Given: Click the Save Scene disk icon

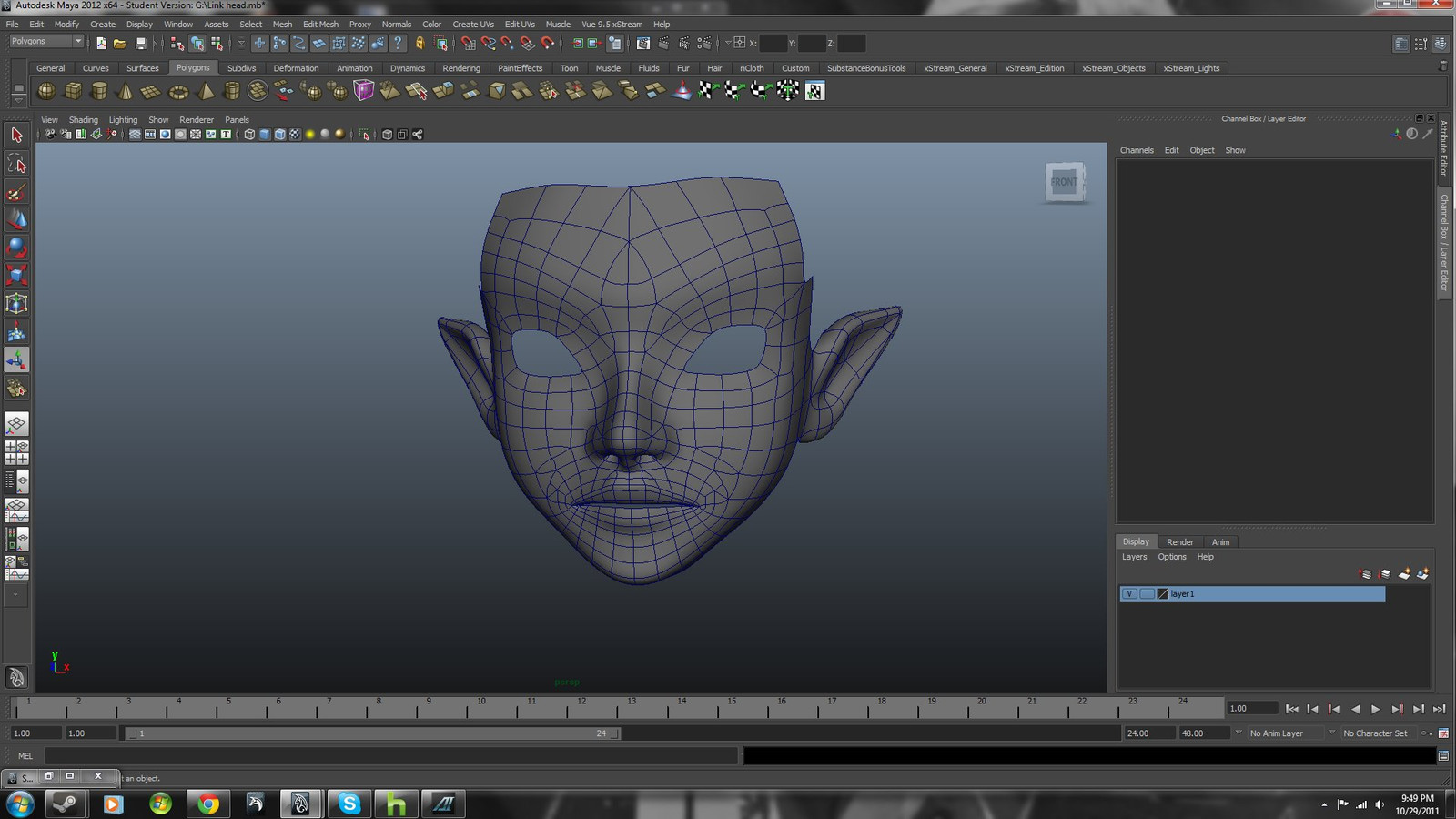Looking at the screenshot, I should [x=140, y=43].
